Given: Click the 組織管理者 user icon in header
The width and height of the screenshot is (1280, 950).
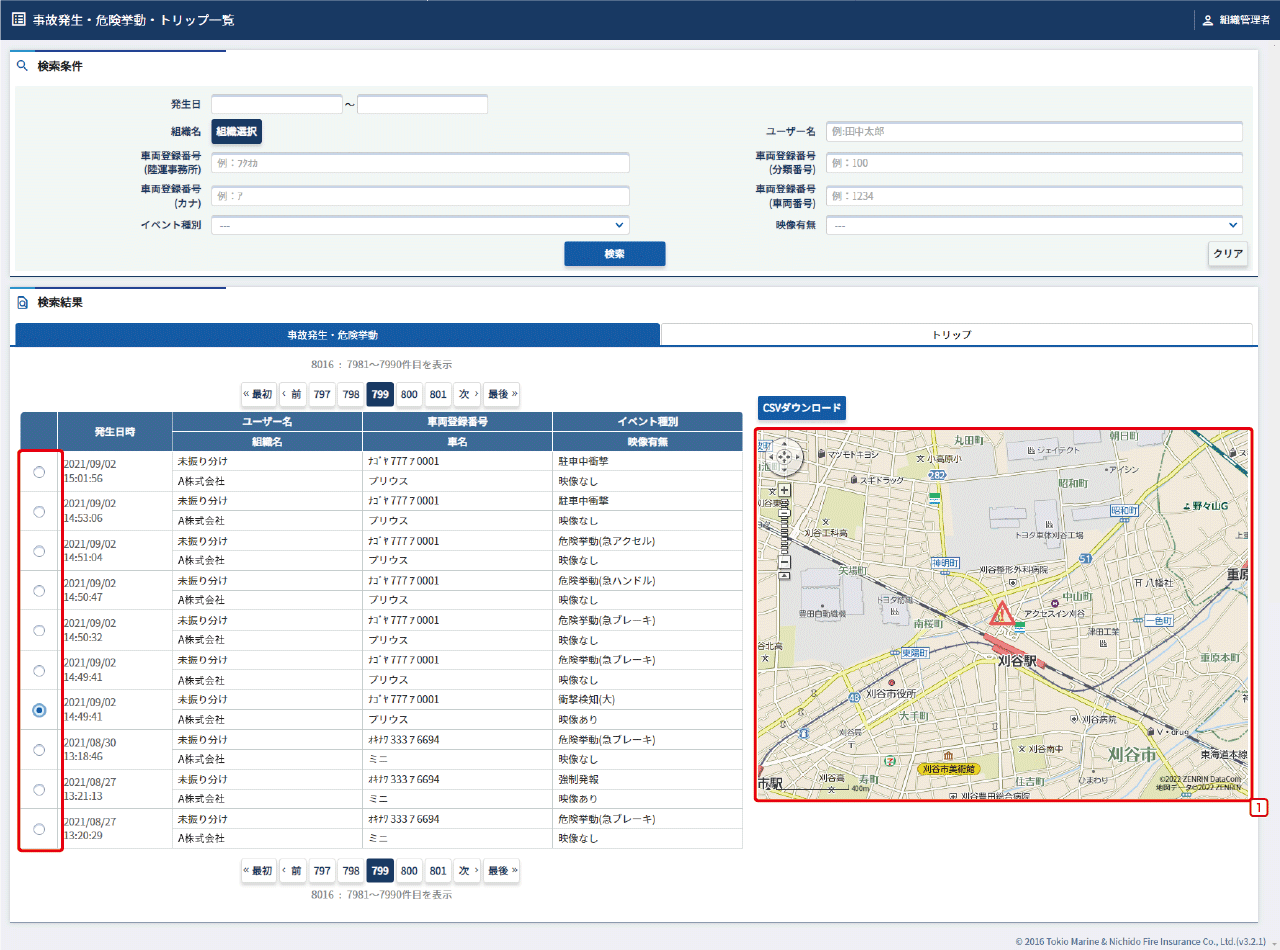Looking at the screenshot, I should coord(1207,20).
